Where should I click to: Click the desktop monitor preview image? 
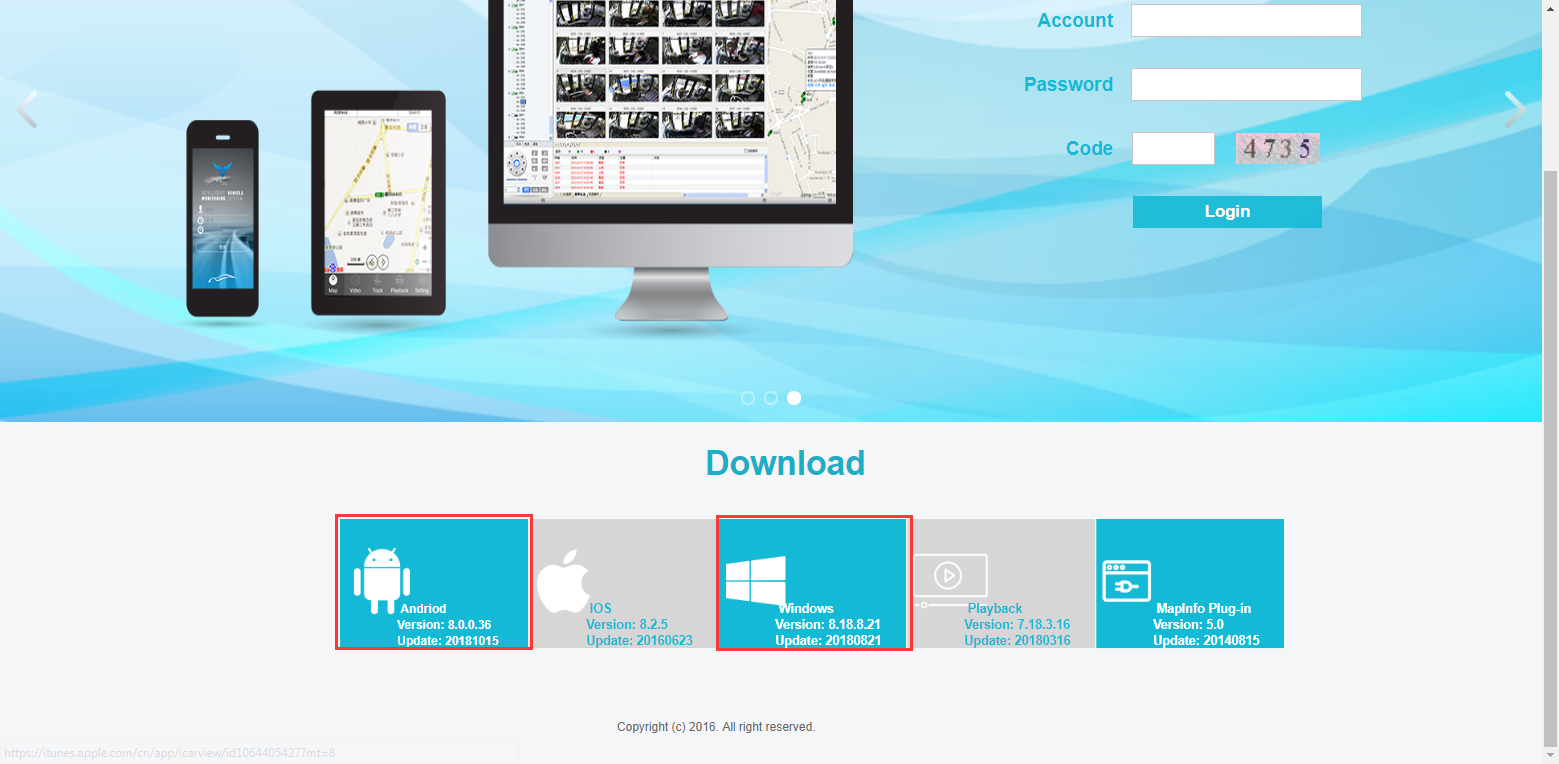[670, 160]
